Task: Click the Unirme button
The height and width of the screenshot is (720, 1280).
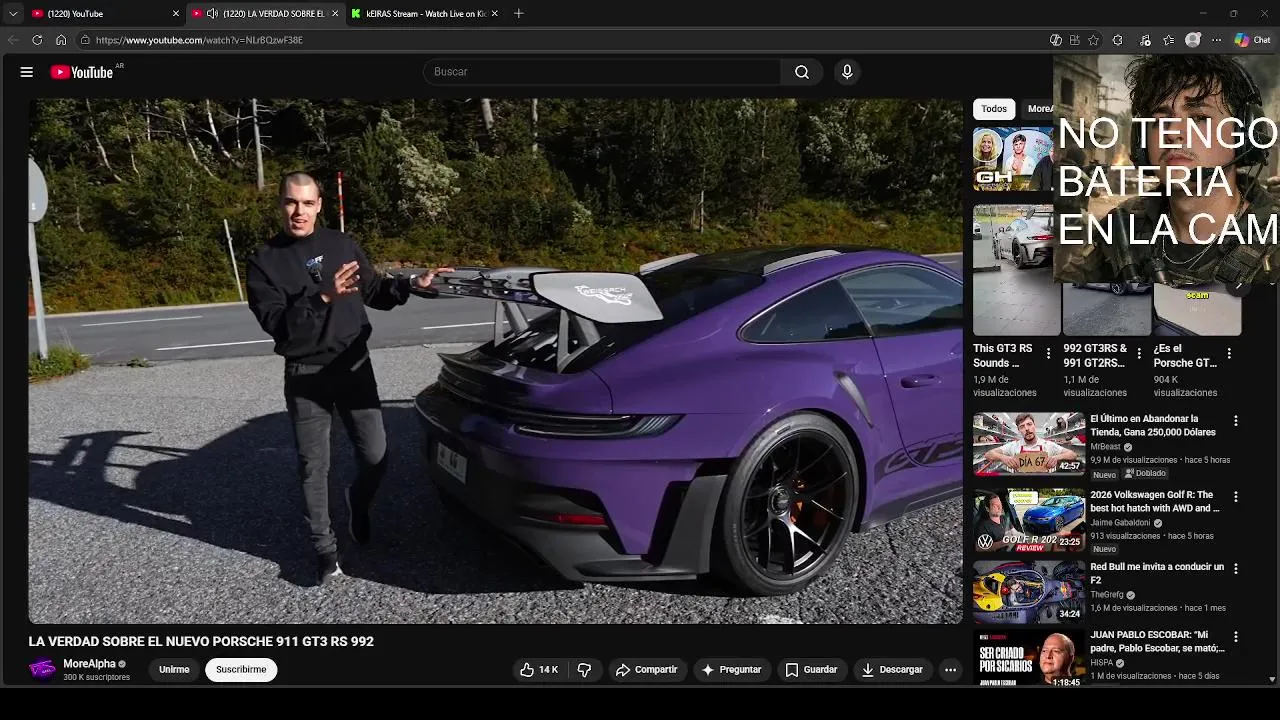Action: (174, 670)
